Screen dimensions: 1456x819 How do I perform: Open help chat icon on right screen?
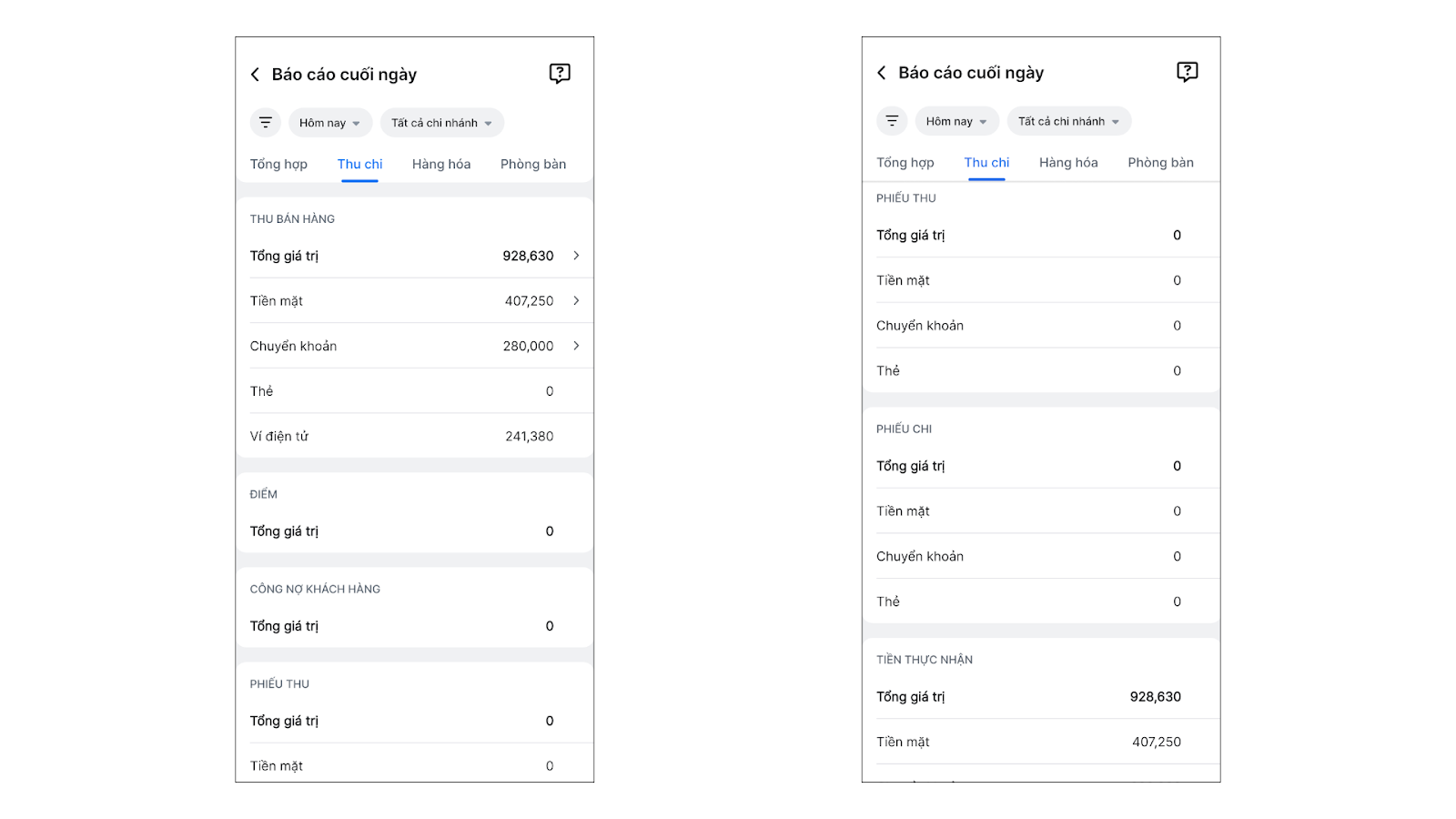click(1187, 72)
